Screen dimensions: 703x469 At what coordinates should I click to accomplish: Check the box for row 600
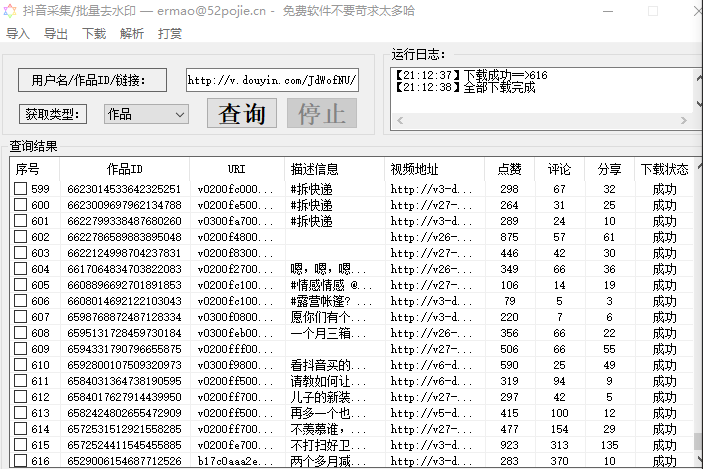click(20, 205)
